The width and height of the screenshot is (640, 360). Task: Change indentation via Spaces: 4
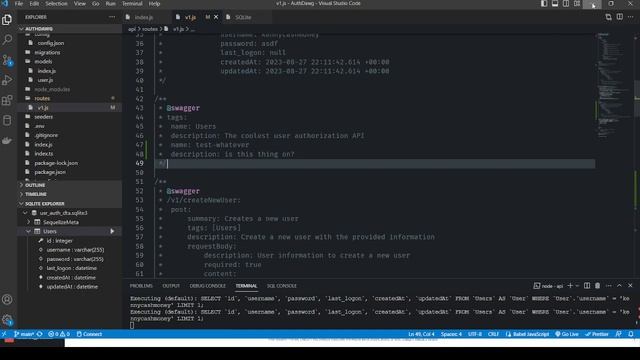click(x=451, y=334)
